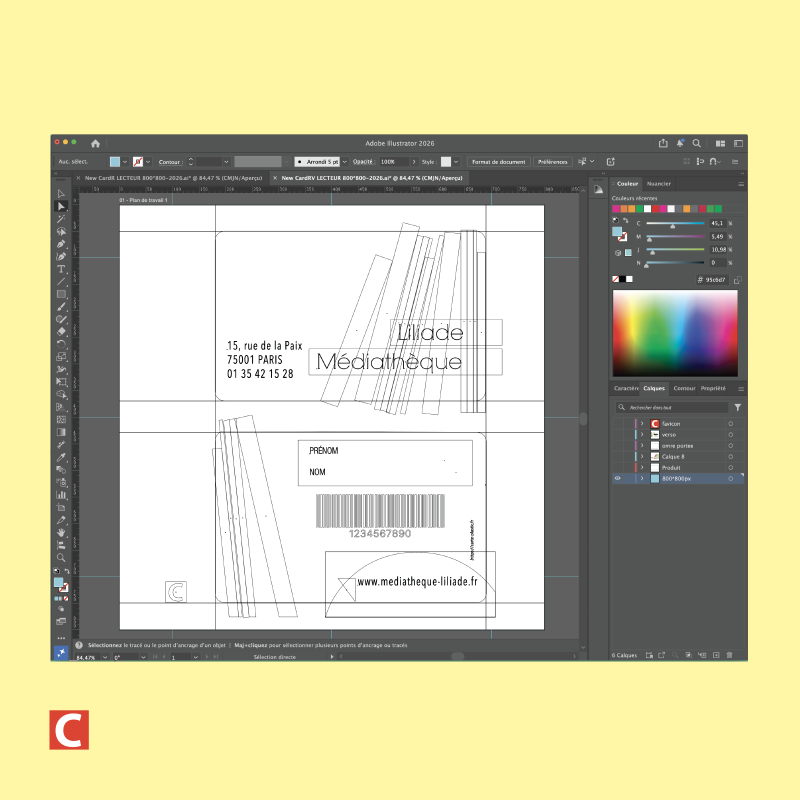Click the Préférences button
Viewport: 800px width, 800px height.
coord(552,161)
